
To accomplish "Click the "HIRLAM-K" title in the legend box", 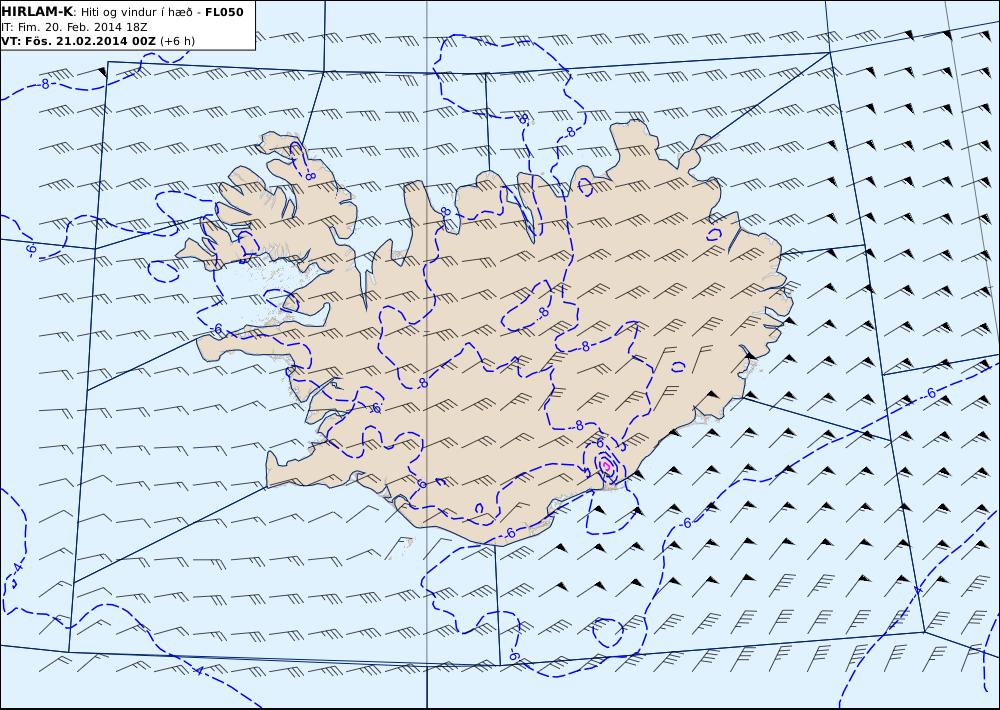I will coord(37,11).
